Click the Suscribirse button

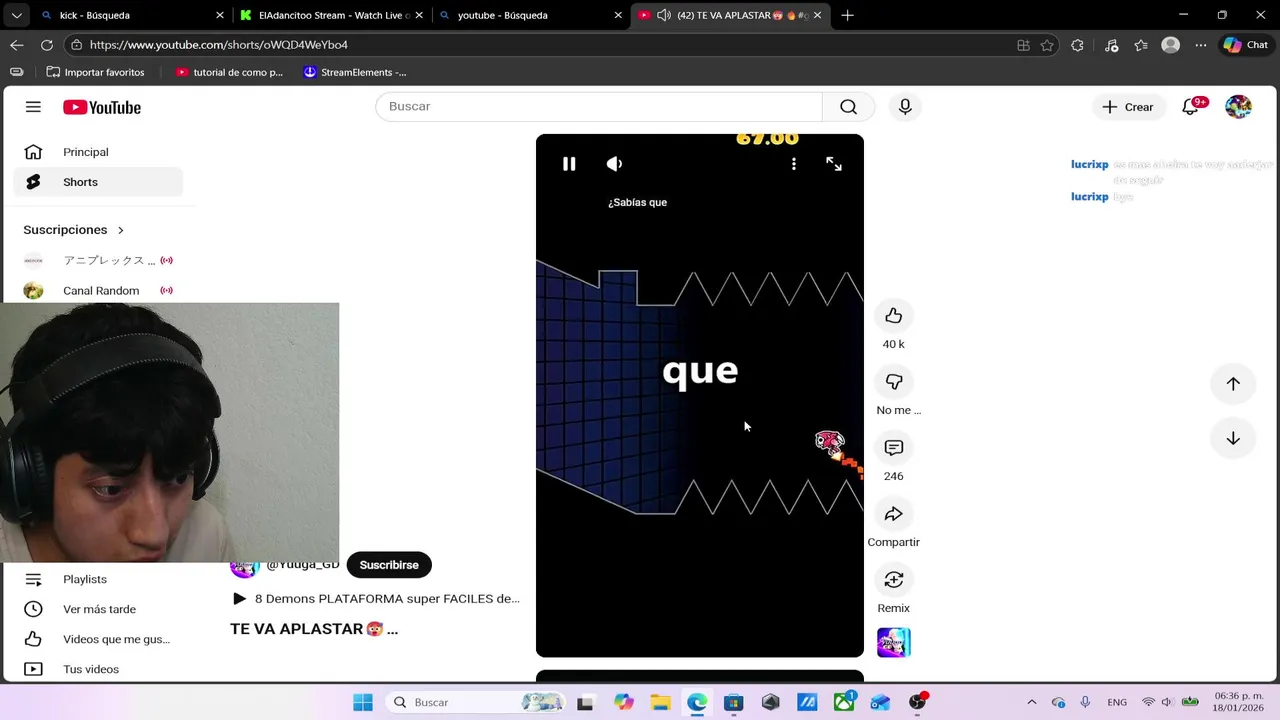tap(389, 565)
